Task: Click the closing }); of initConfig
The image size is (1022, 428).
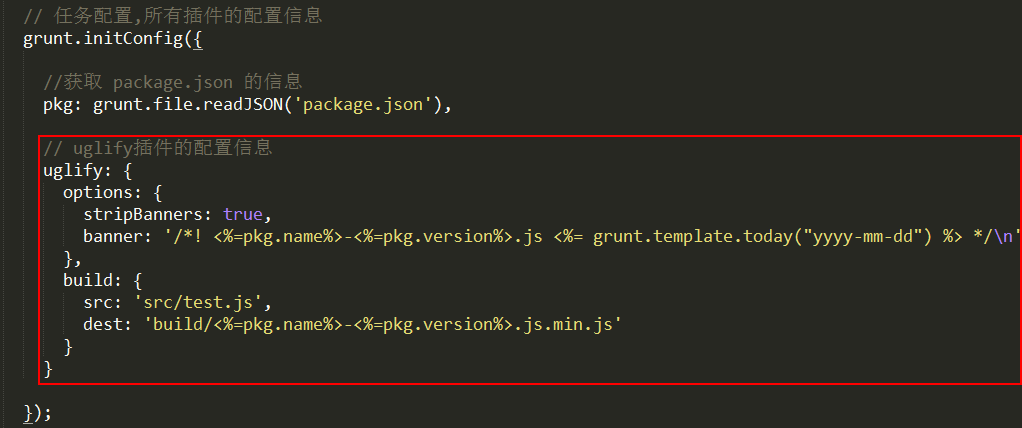Action: [x=38, y=412]
